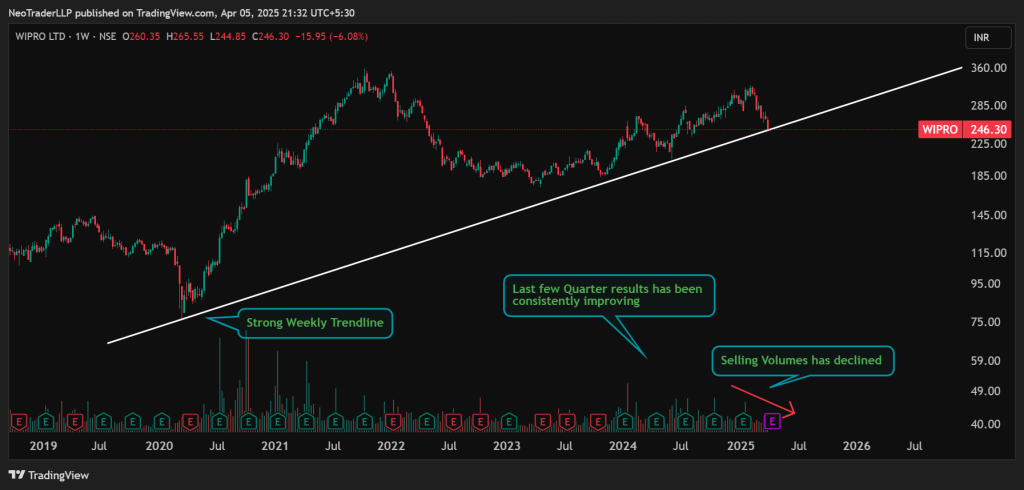Select the Quarter results improving callout
The image size is (1024, 490).
[608, 295]
